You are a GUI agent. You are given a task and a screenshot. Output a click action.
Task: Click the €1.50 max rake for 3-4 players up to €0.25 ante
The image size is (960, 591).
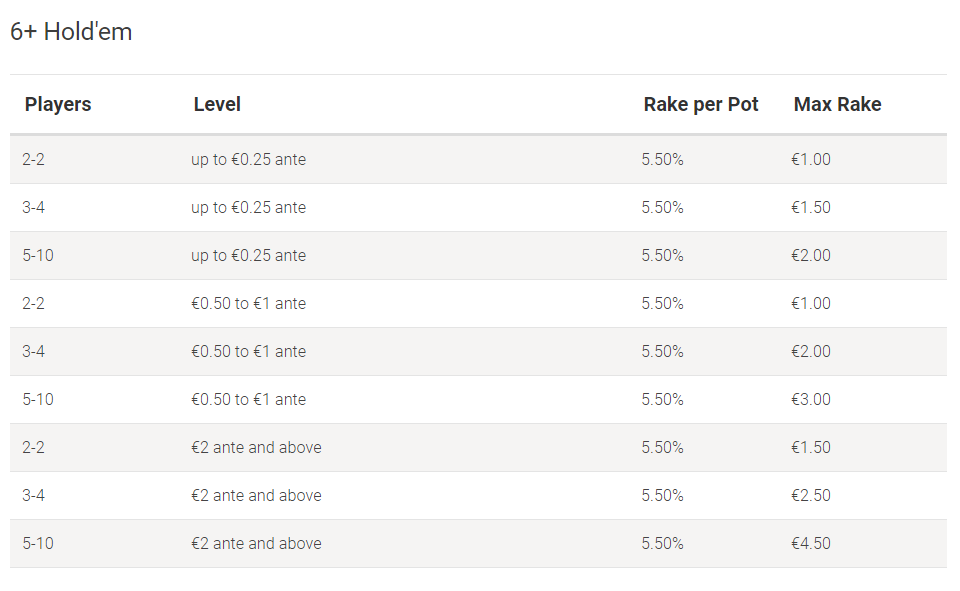click(811, 207)
